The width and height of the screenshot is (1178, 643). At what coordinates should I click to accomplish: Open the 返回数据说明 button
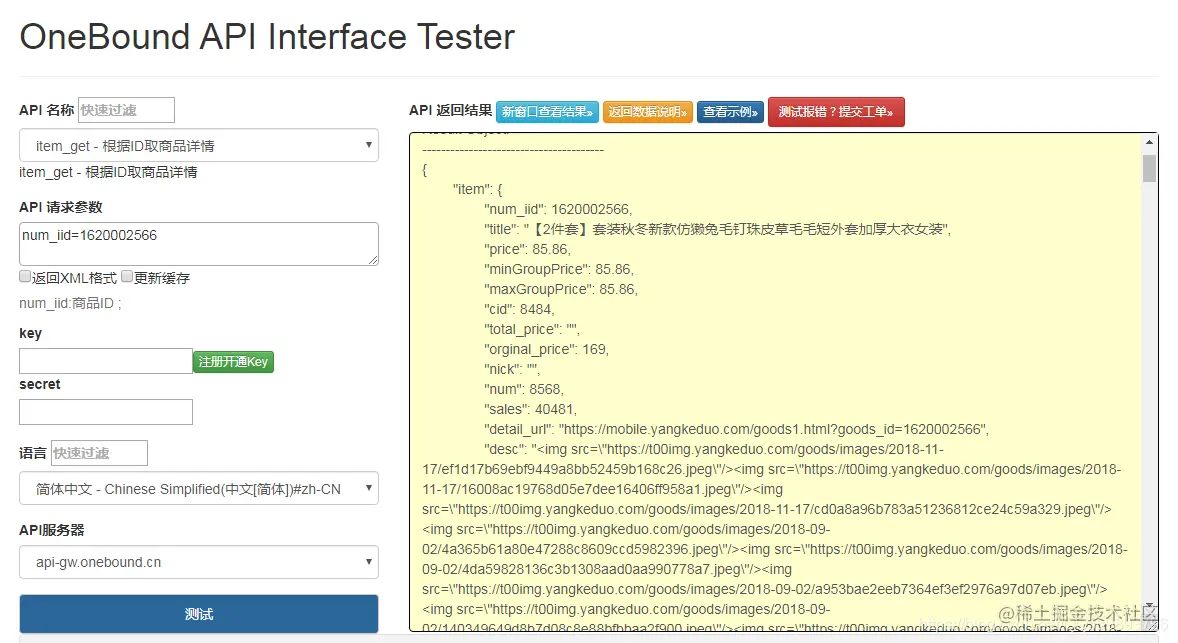(x=647, y=112)
